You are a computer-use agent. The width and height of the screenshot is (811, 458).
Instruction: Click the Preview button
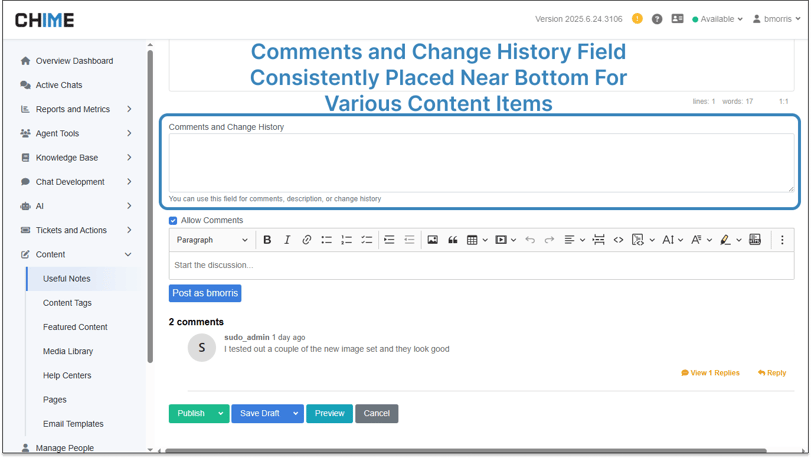point(329,414)
